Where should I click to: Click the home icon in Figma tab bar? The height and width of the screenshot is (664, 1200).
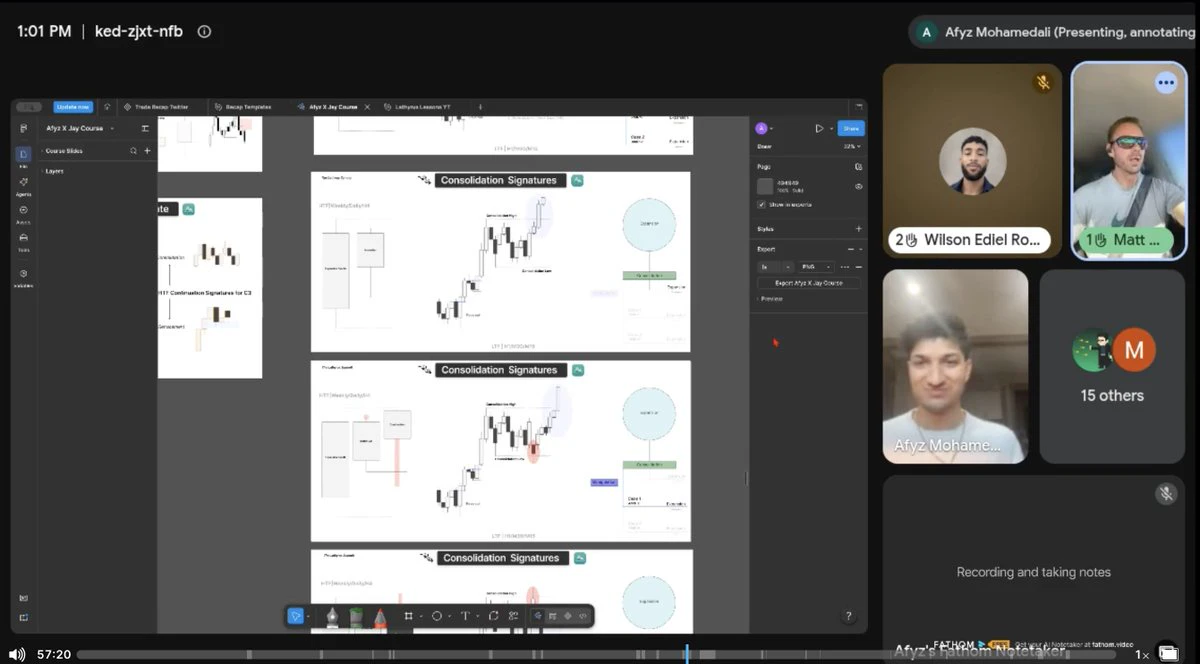point(107,106)
